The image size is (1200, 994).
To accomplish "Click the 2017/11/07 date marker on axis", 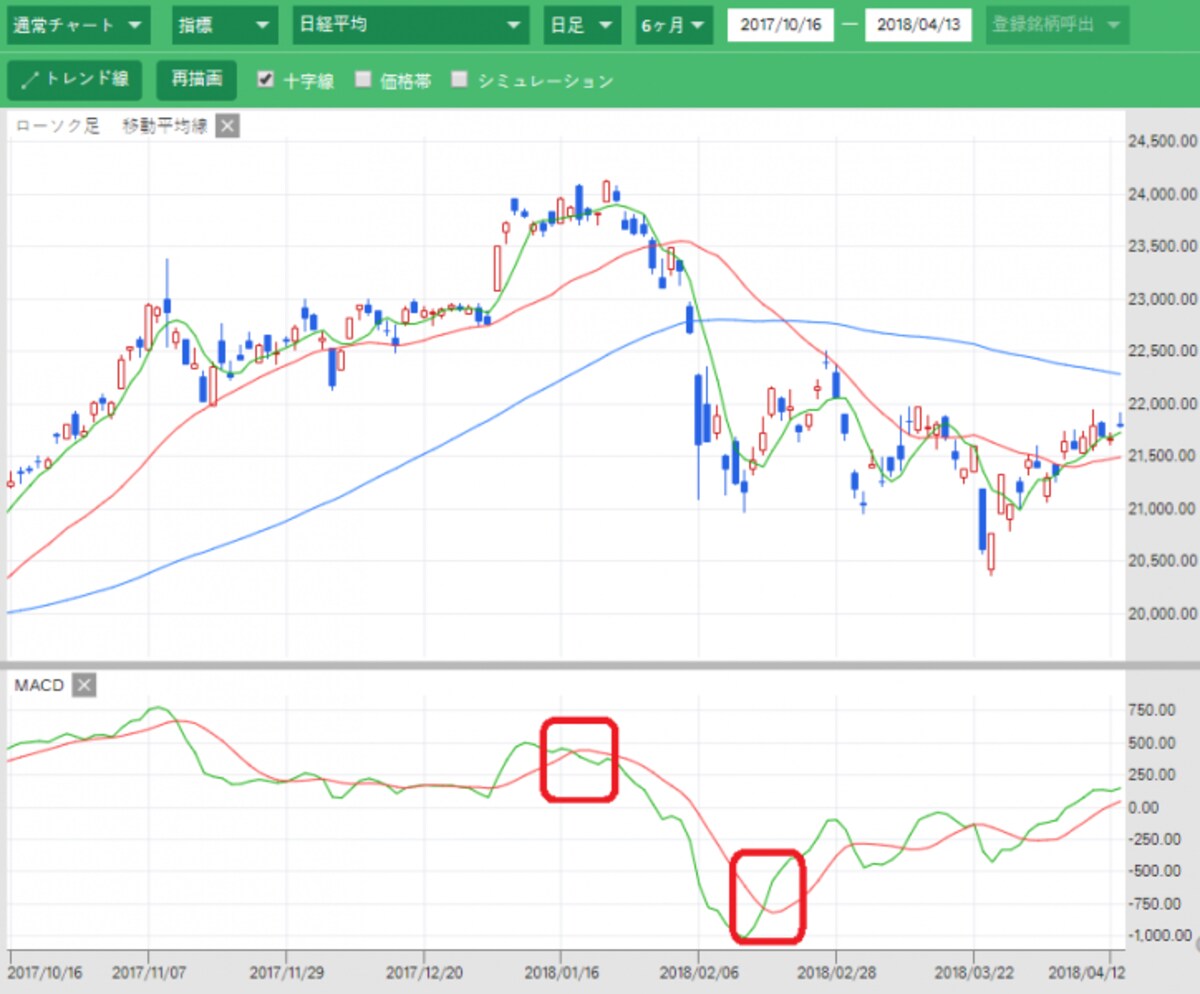I will pyautogui.click(x=148, y=971).
